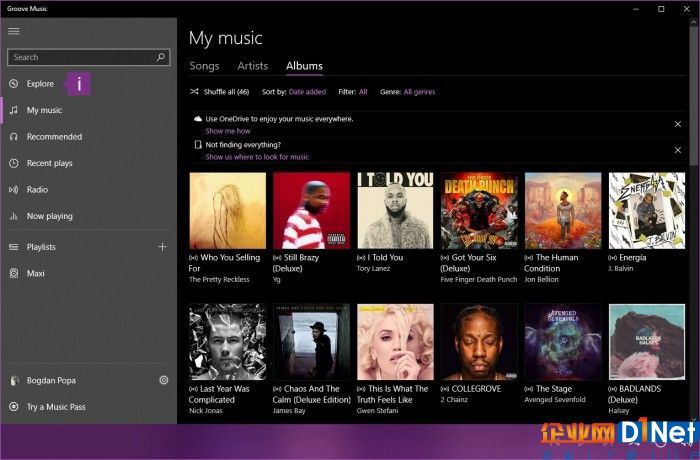Open the Filter All dropdown
Image resolution: width=700 pixels, height=460 pixels.
pyautogui.click(x=363, y=92)
